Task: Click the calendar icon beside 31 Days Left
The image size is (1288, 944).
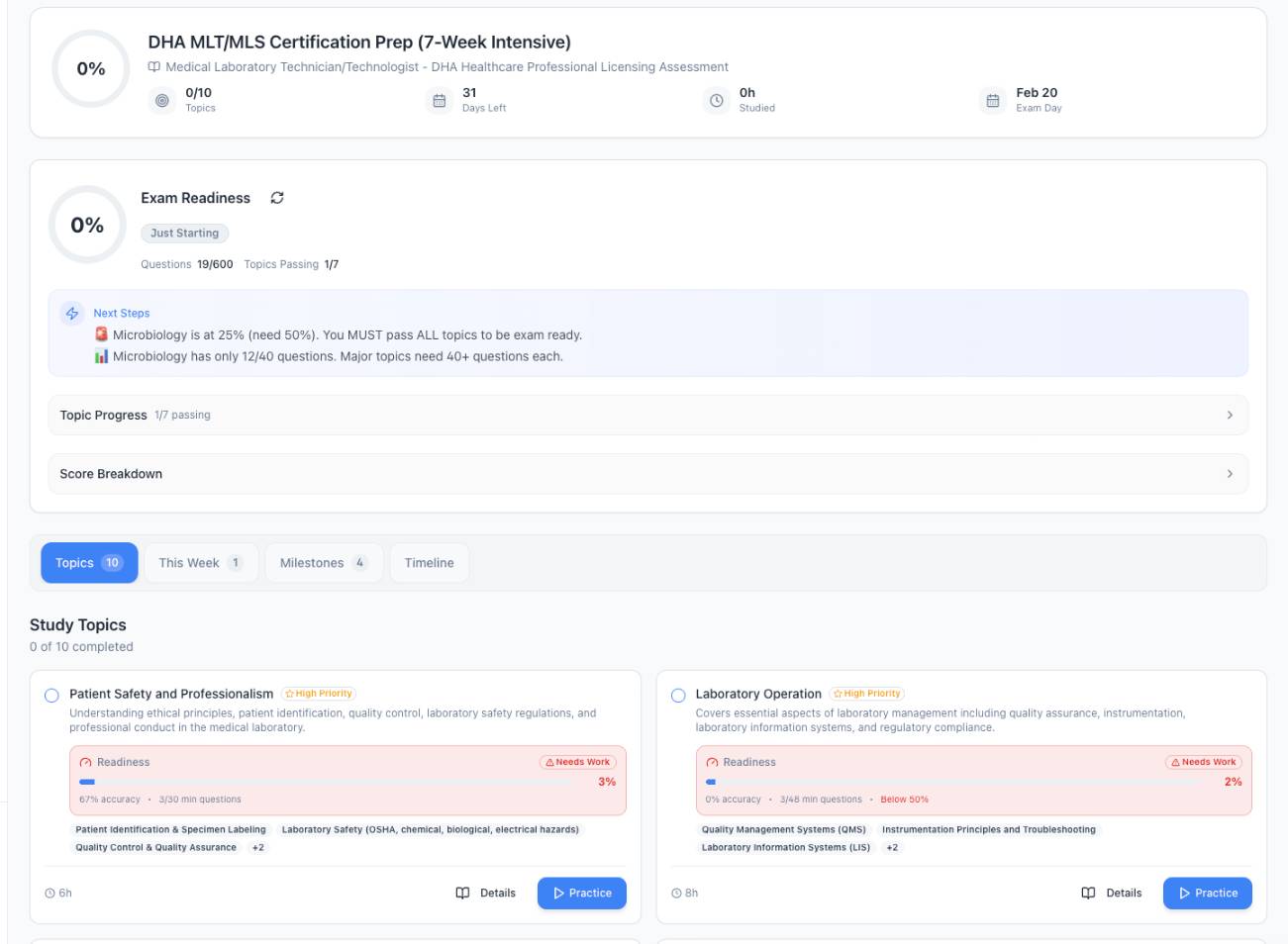Action: 440,100
